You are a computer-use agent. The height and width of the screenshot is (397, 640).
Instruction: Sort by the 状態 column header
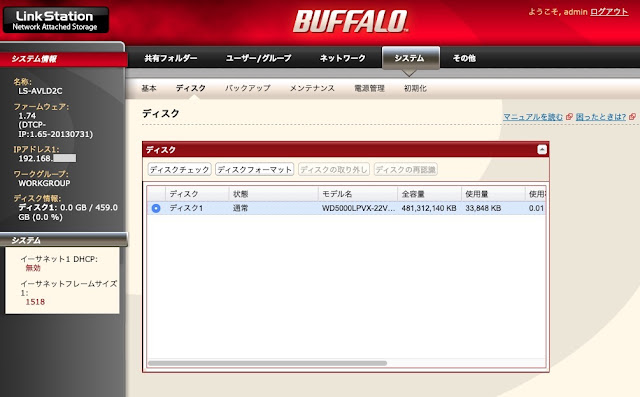pos(273,194)
